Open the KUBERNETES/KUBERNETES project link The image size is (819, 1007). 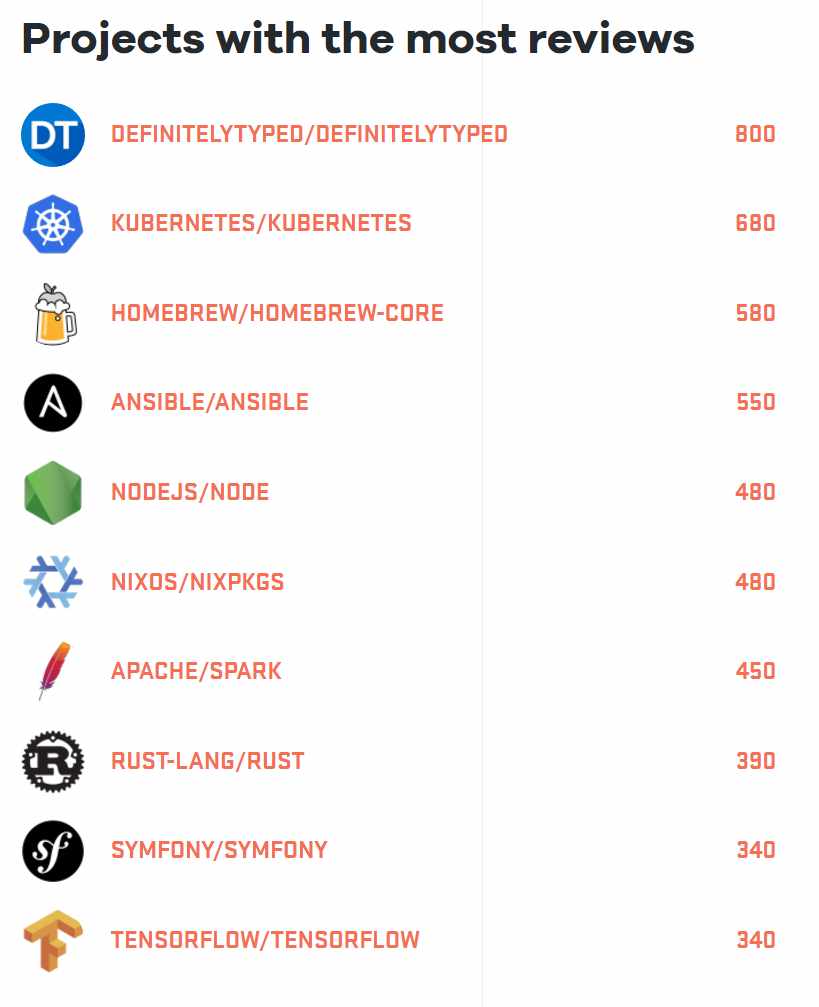pos(261,223)
